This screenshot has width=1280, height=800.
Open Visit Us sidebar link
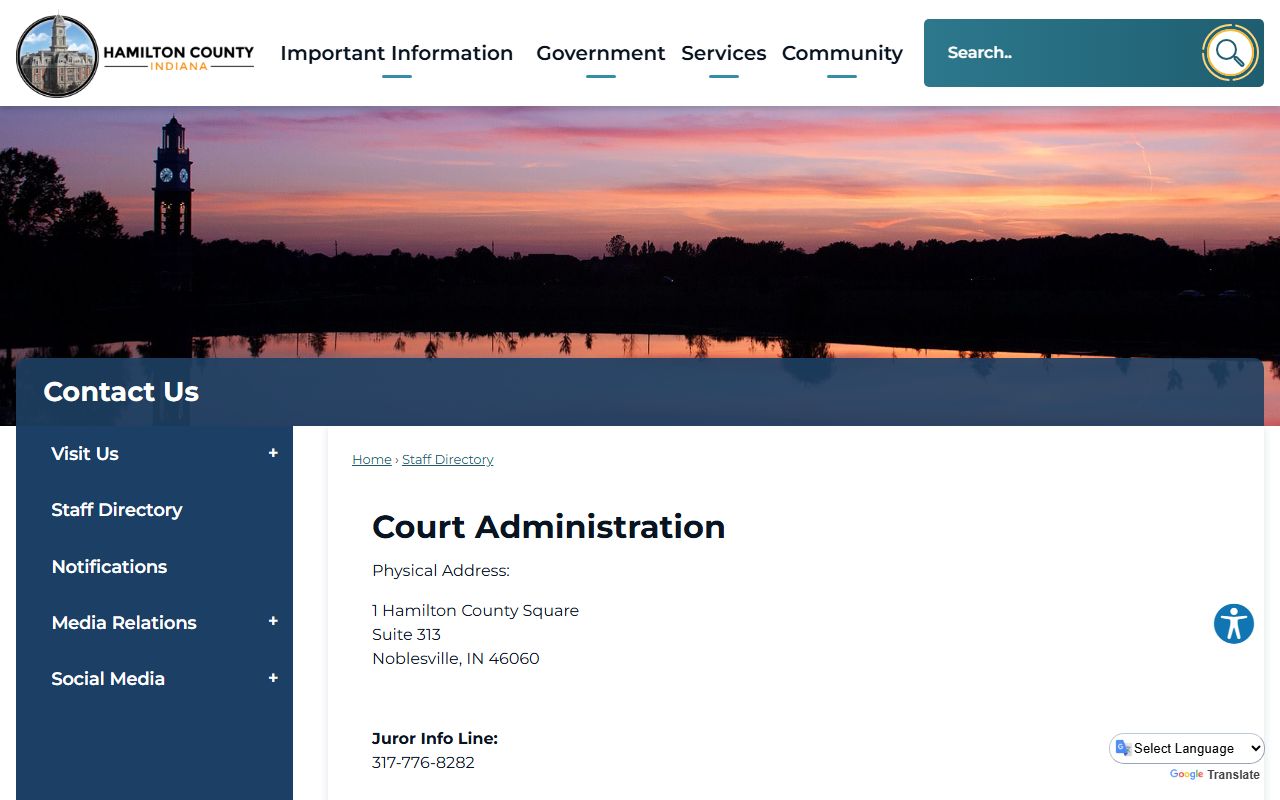click(85, 454)
